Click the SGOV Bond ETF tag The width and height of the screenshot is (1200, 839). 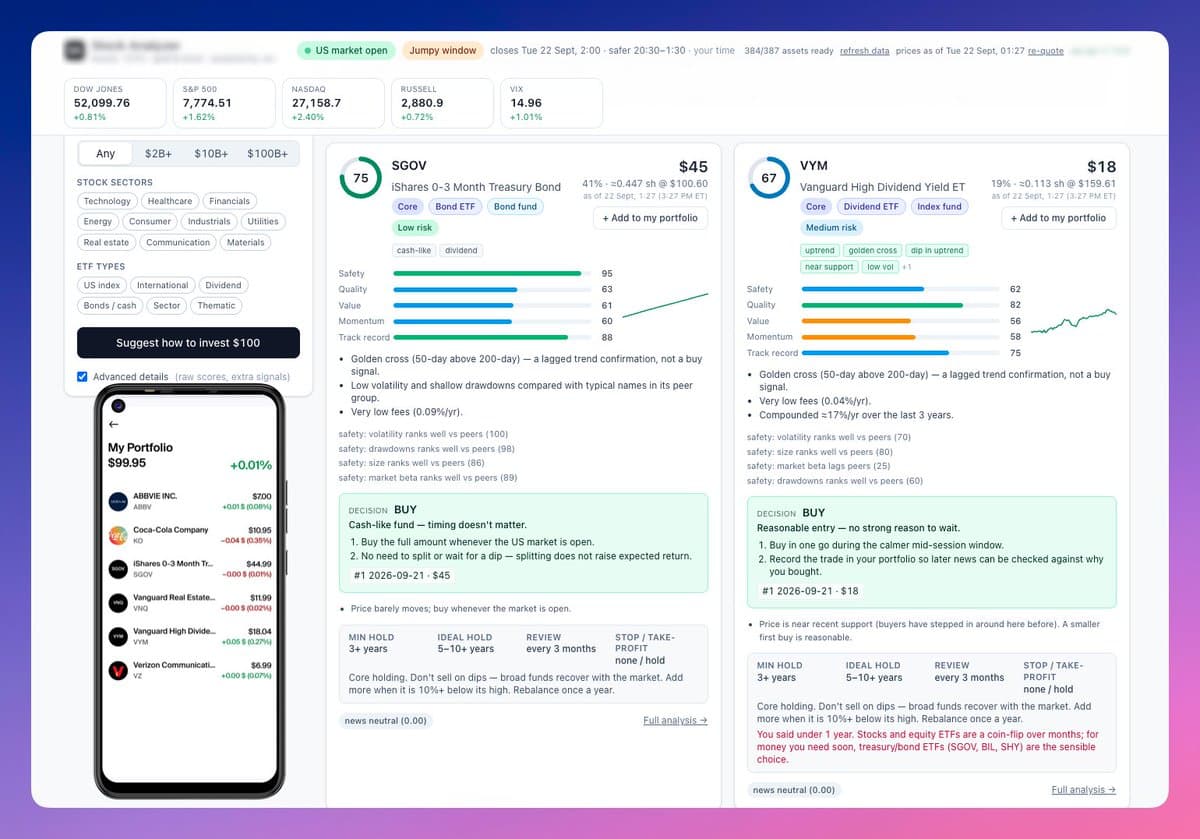point(457,207)
